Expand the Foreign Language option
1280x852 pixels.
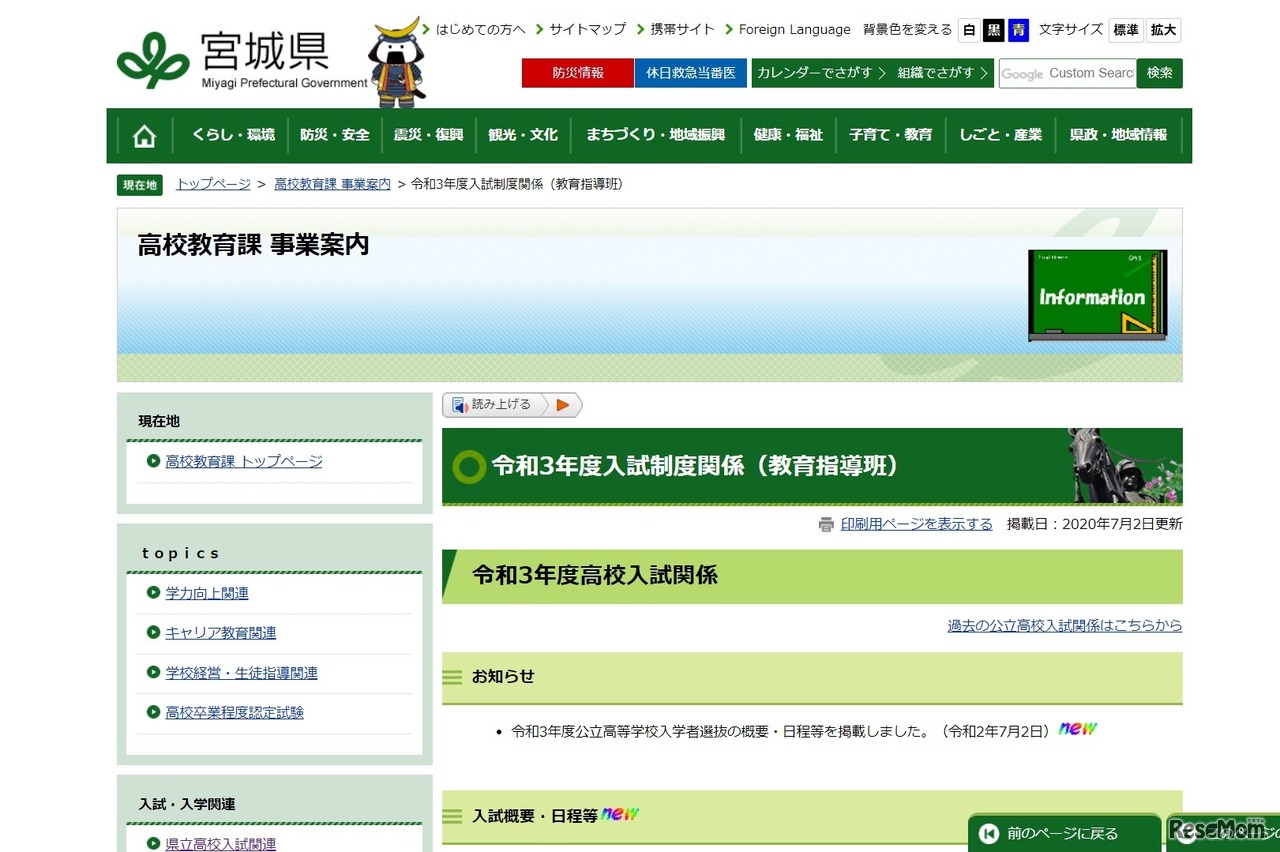point(794,29)
